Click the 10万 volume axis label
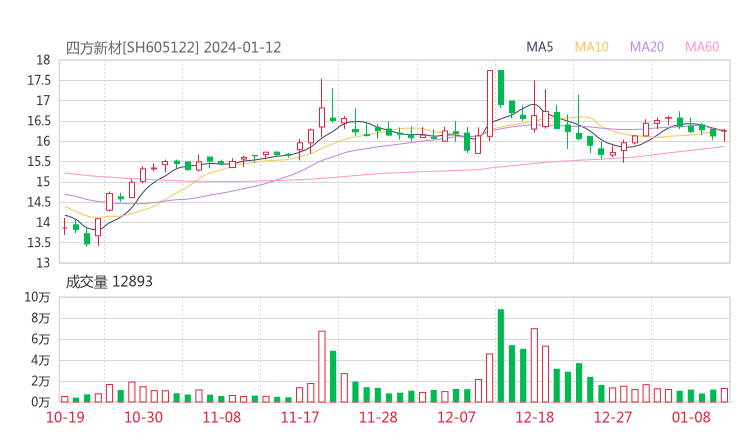Screen dimensions: 740x440 pos(37,297)
